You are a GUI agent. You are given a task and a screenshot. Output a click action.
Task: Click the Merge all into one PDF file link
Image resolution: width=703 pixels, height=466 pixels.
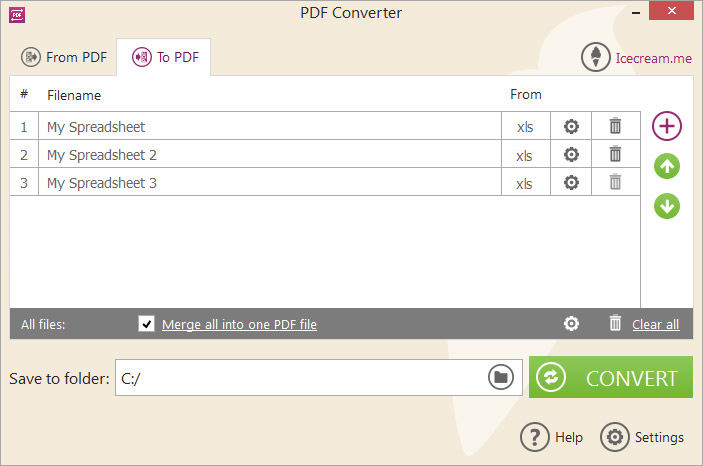(x=239, y=324)
